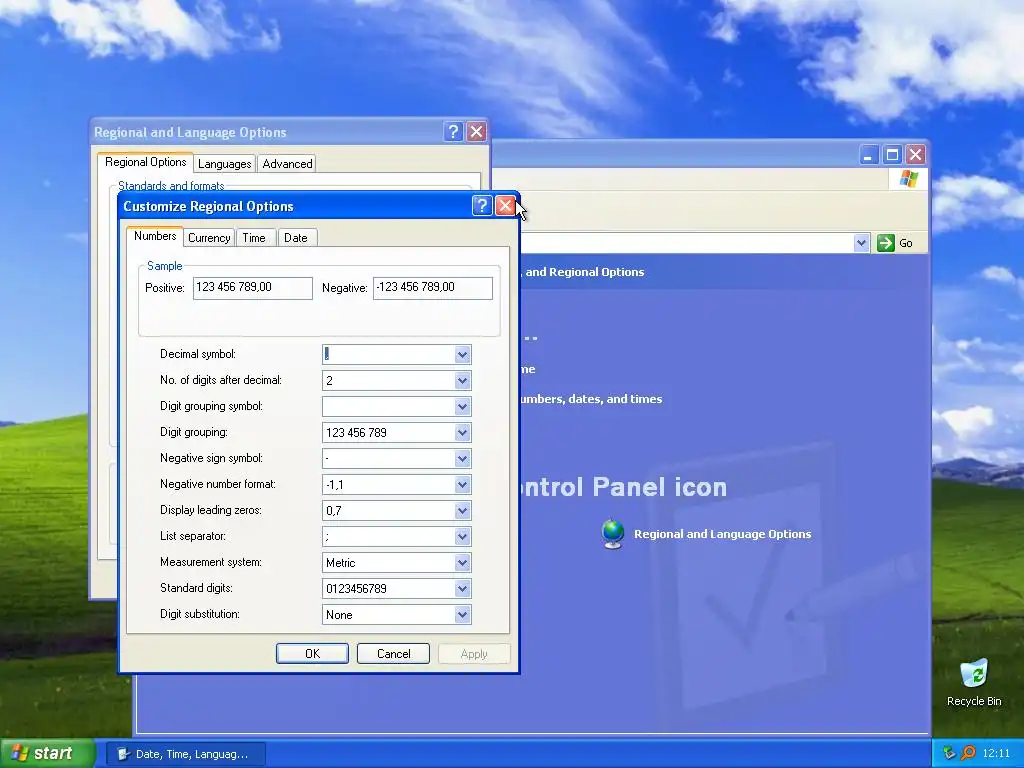
Task: Click the 'Display leading zeros:' label
Action: (211, 510)
